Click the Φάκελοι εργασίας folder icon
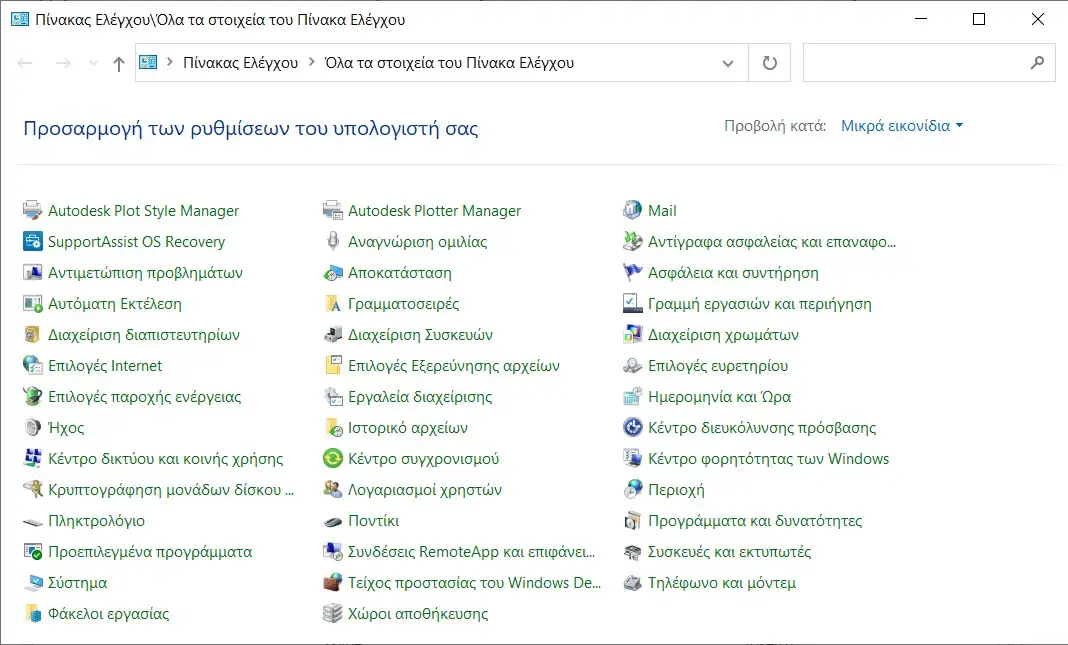The image size is (1068, 645). point(32,613)
